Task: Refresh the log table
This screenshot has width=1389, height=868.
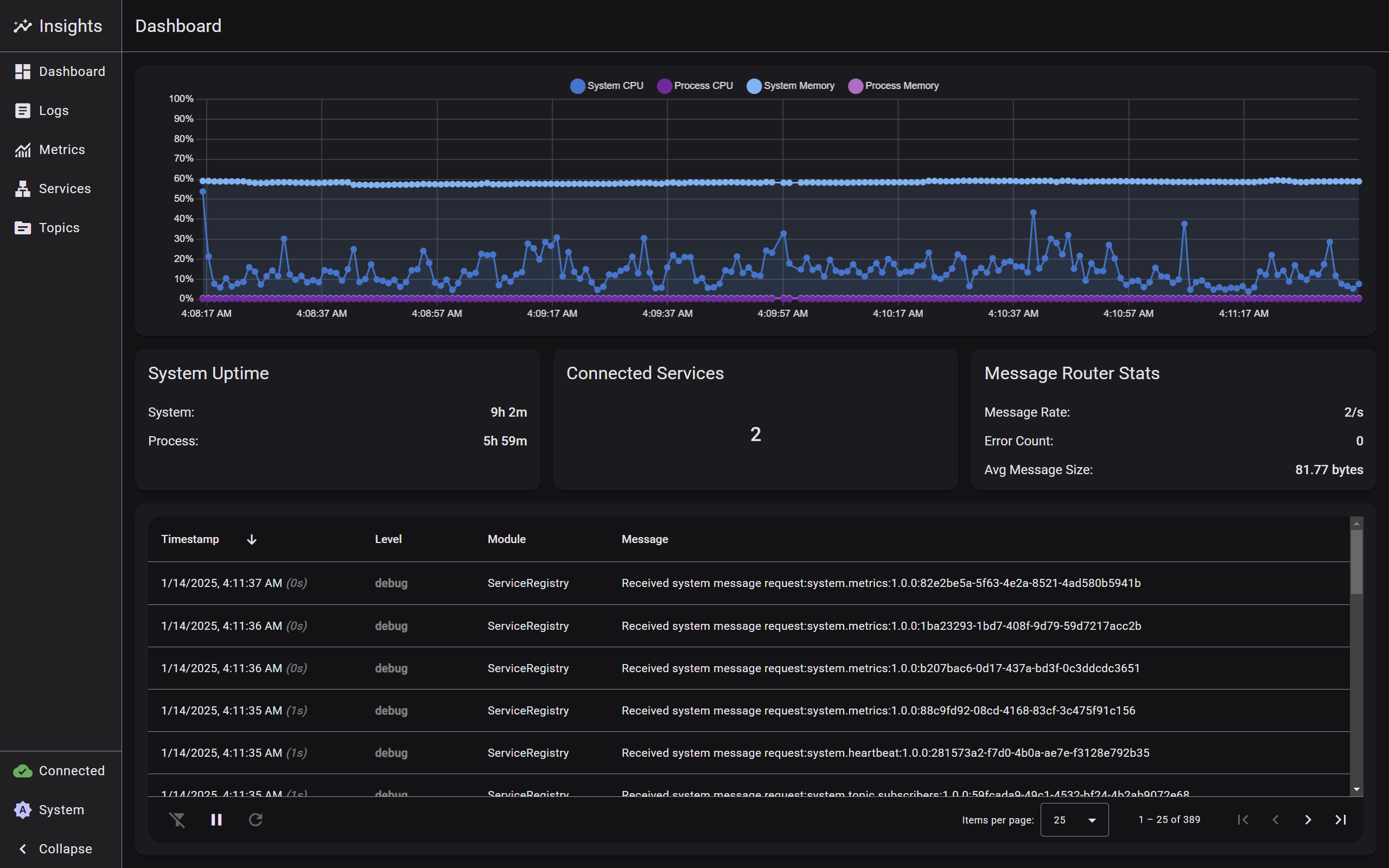Action: [x=256, y=820]
